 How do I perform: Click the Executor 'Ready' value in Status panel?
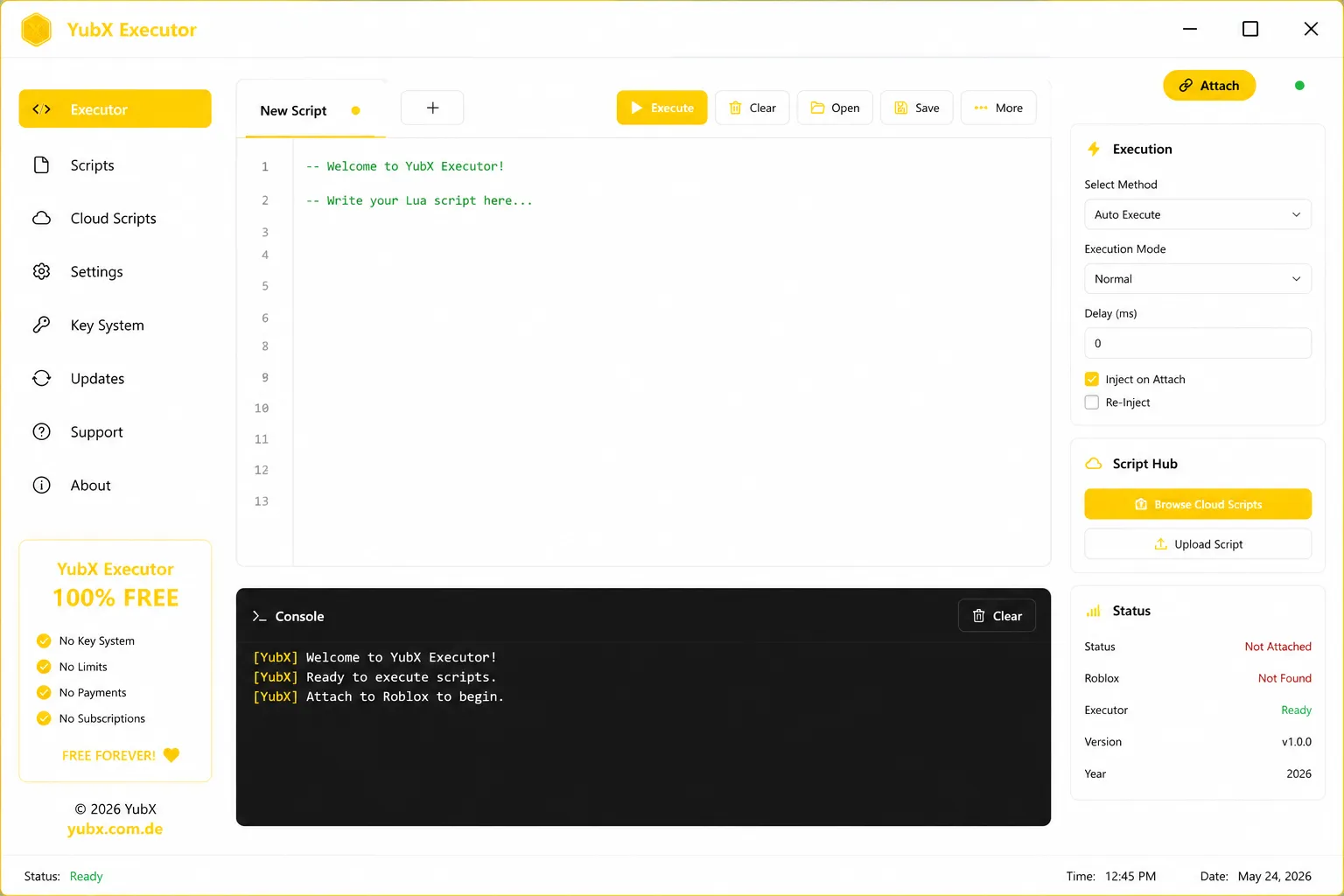click(x=1296, y=710)
